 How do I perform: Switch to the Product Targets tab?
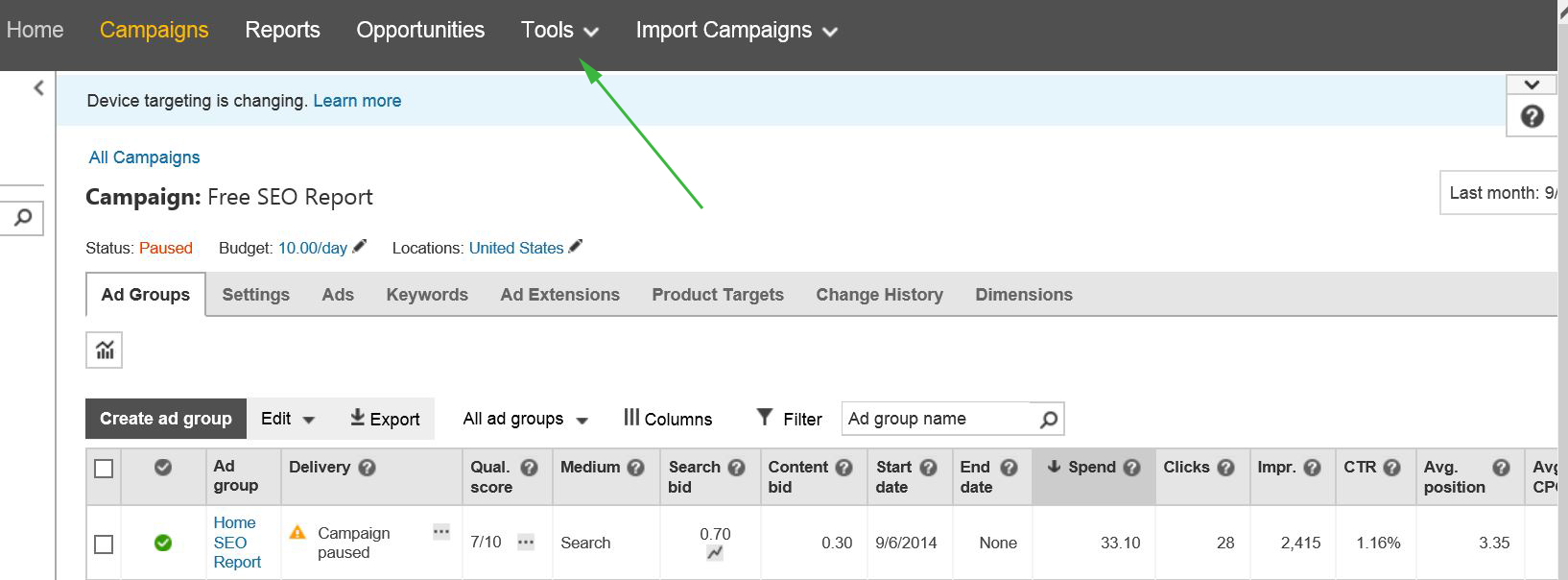tap(718, 295)
